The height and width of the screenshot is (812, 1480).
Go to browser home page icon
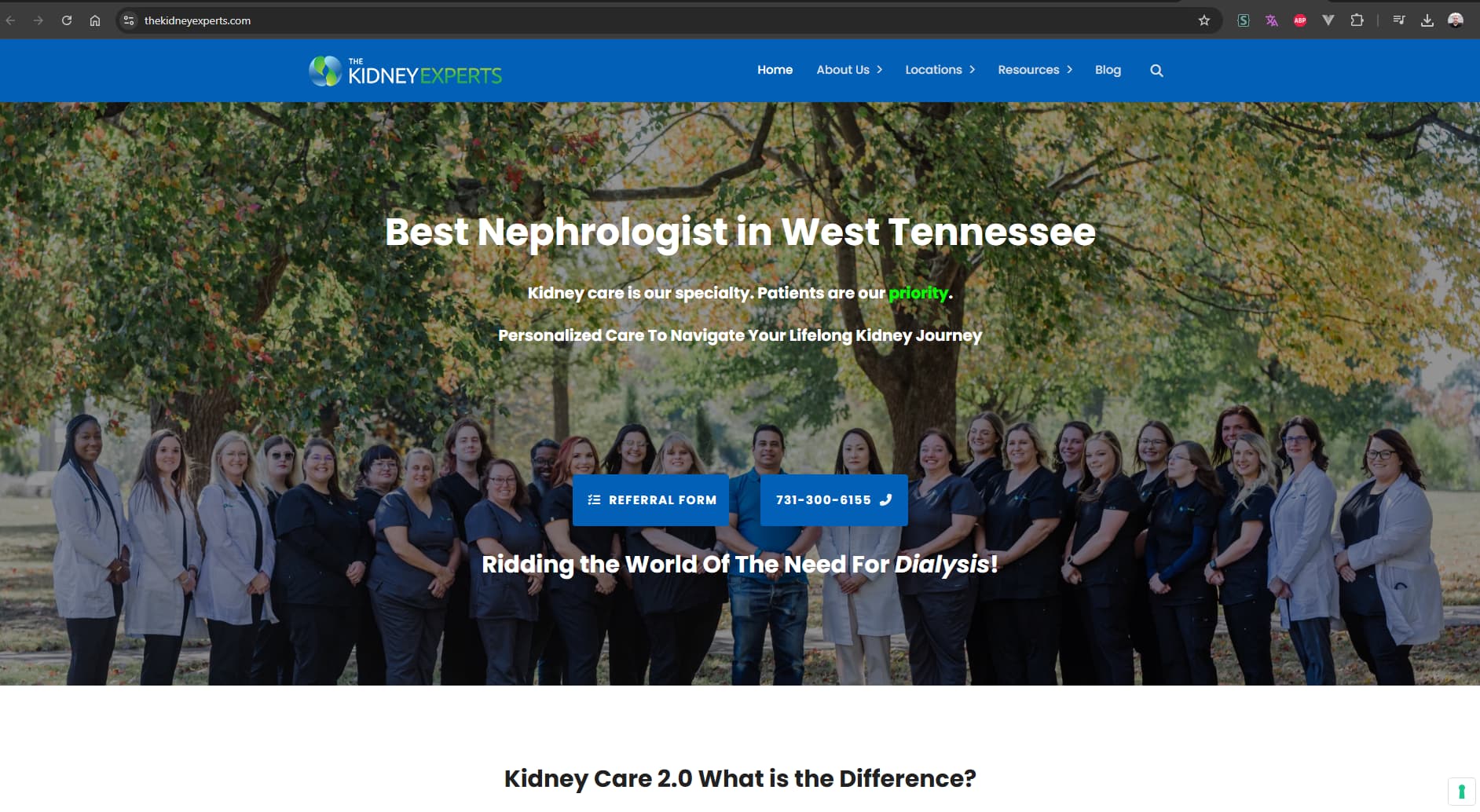pyautogui.click(x=95, y=20)
